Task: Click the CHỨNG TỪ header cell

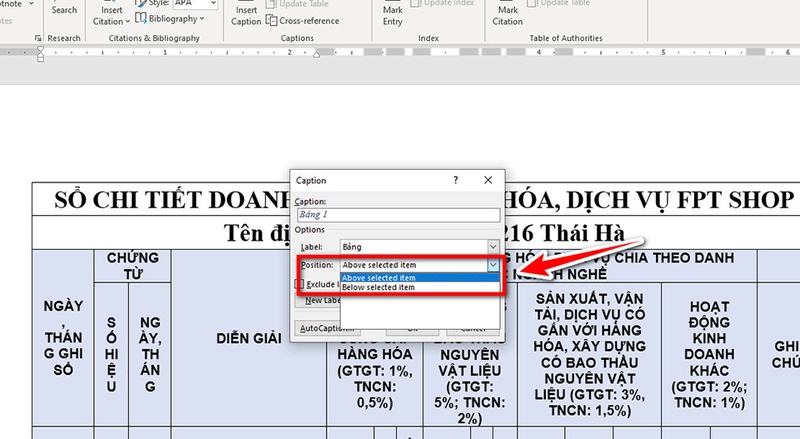Action: [133, 265]
